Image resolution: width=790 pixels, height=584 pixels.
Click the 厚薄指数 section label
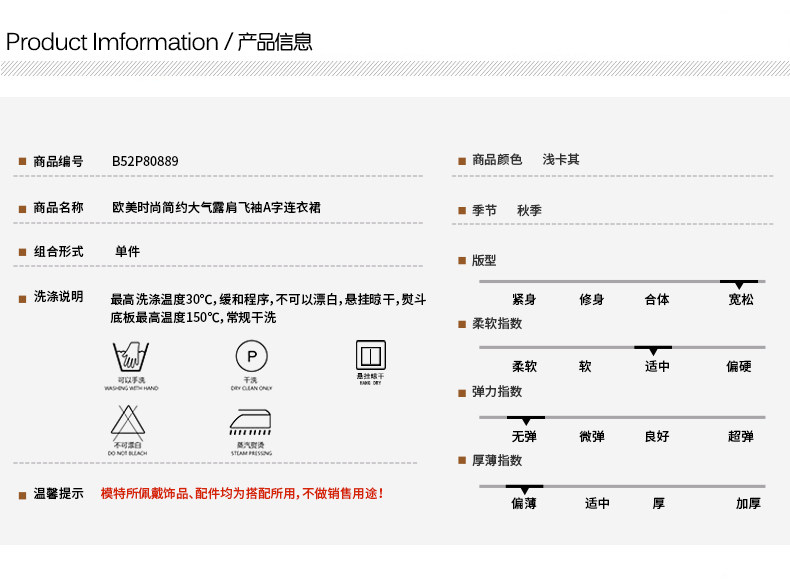(497, 461)
